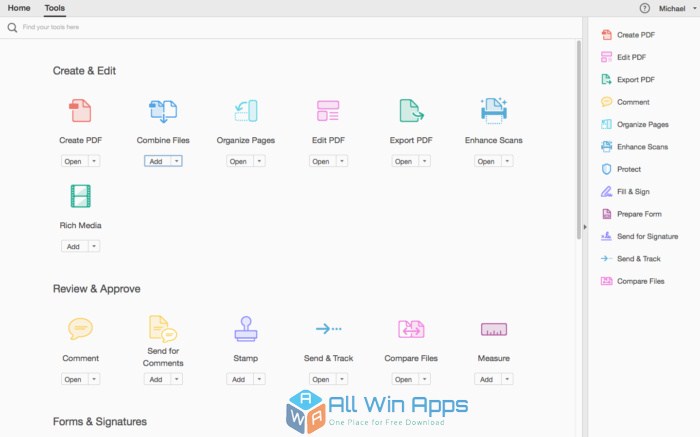Screen dimensions: 700x437
Task: Expand the dropdown arrow beside Create PDF Open
Action: [x=94, y=161]
